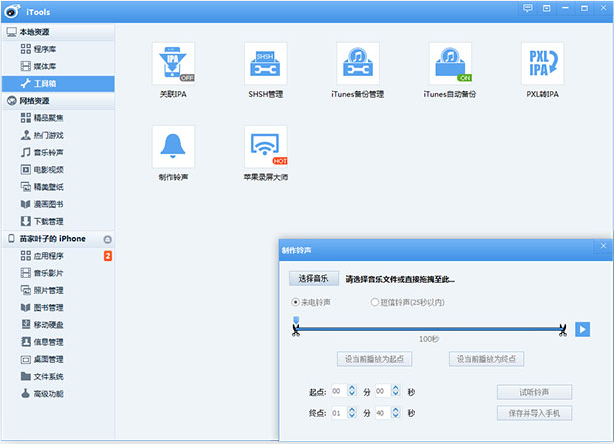Click the 保存并导入手机 button
This screenshot has width=614, height=444.
click(535, 413)
